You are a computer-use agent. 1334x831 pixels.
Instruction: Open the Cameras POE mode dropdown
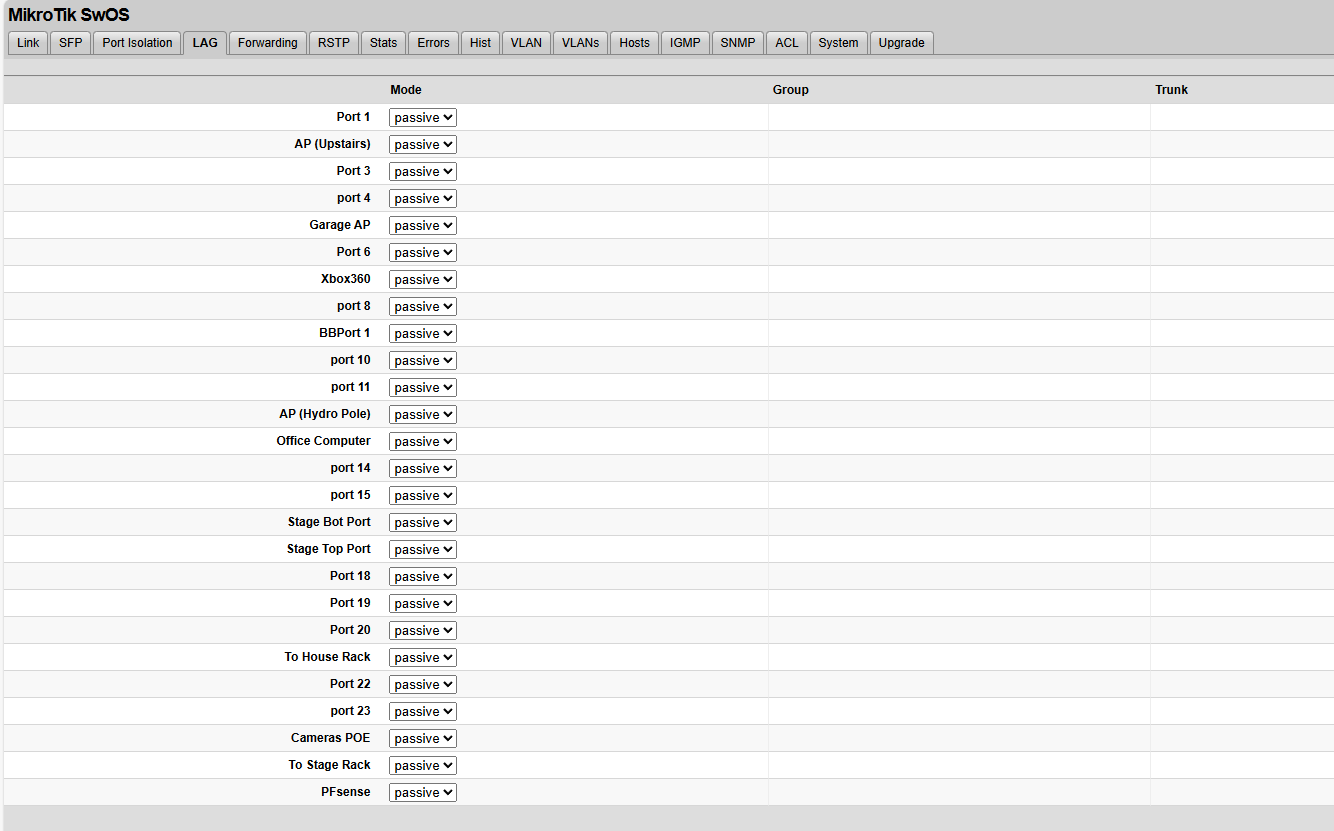(x=422, y=739)
